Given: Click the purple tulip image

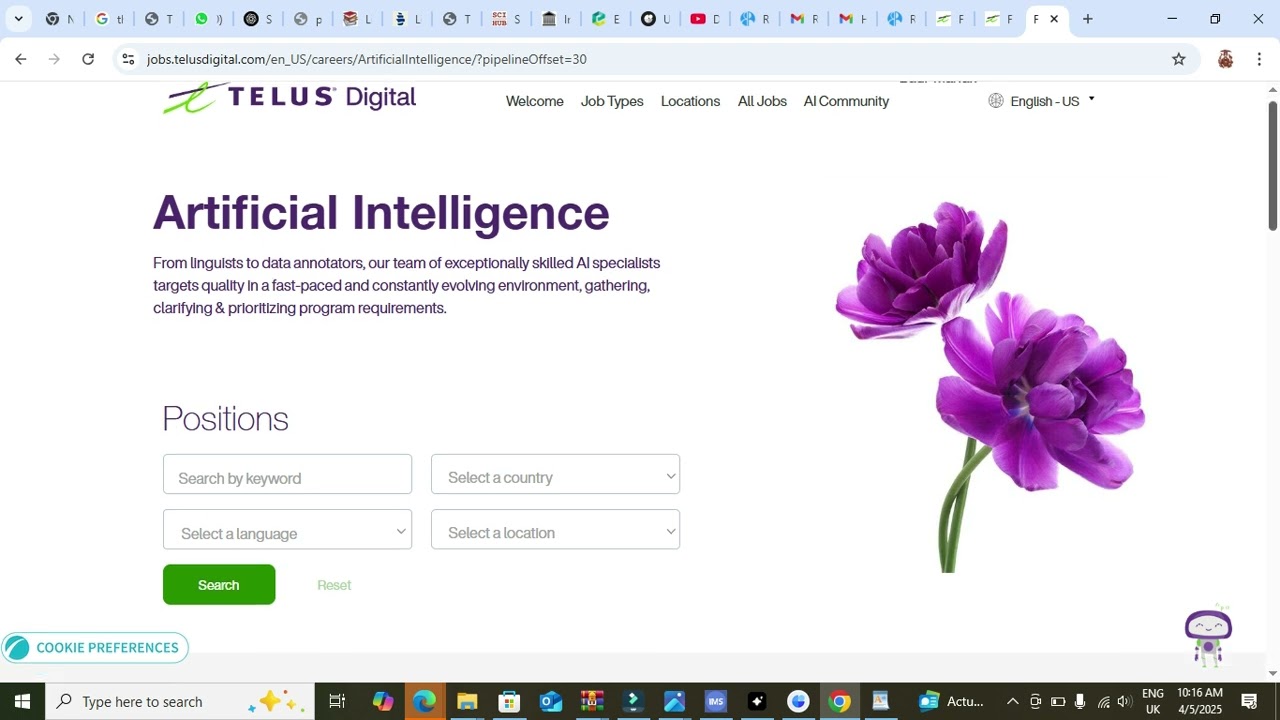Looking at the screenshot, I should (x=990, y=386).
